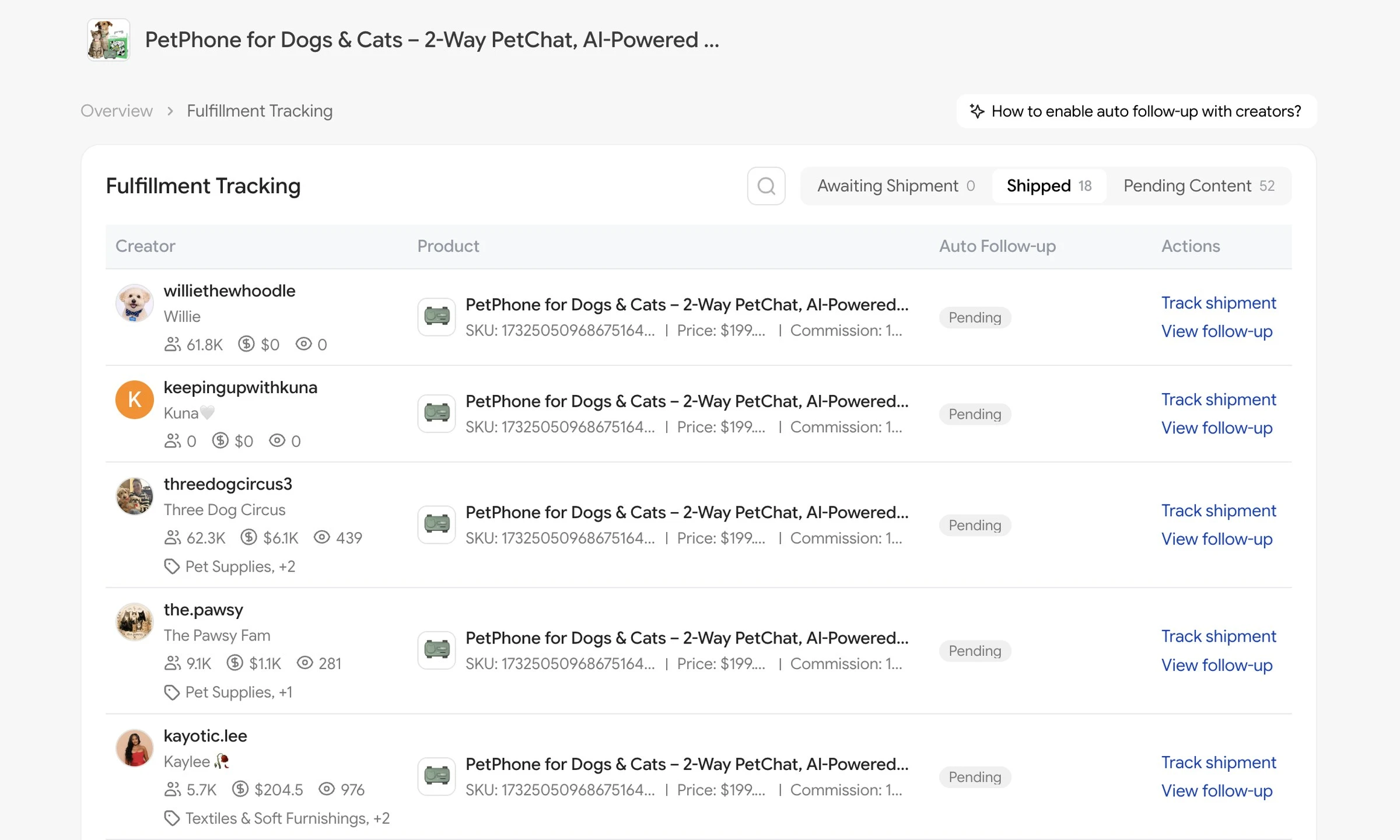Open How to enable auto follow-up help
This screenshot has width=1400, height=840.
1136,111
